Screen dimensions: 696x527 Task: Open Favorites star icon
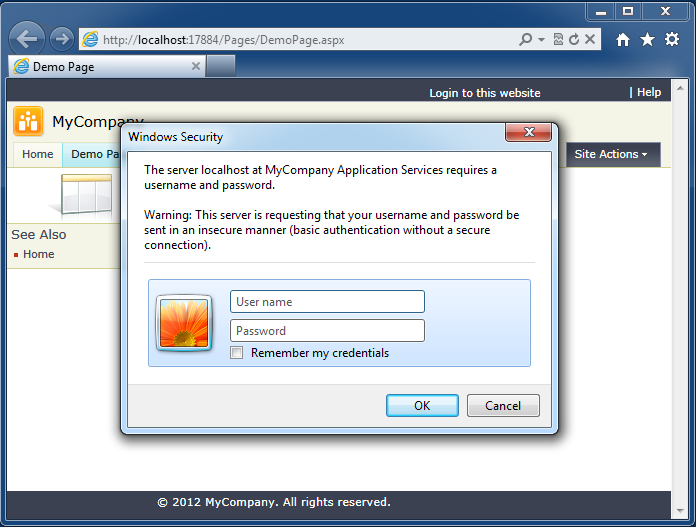647,39
